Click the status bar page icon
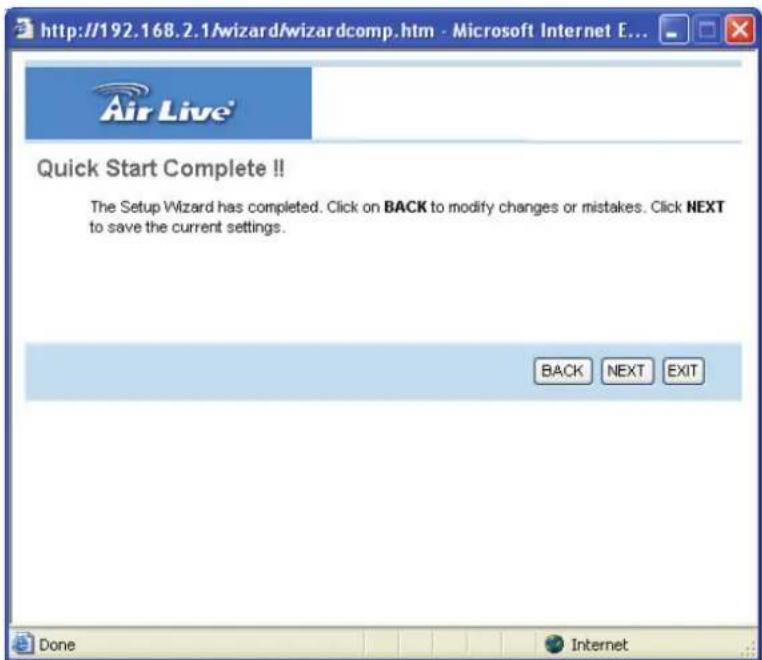This screenshot has width=762, height=660. [22, 644]
